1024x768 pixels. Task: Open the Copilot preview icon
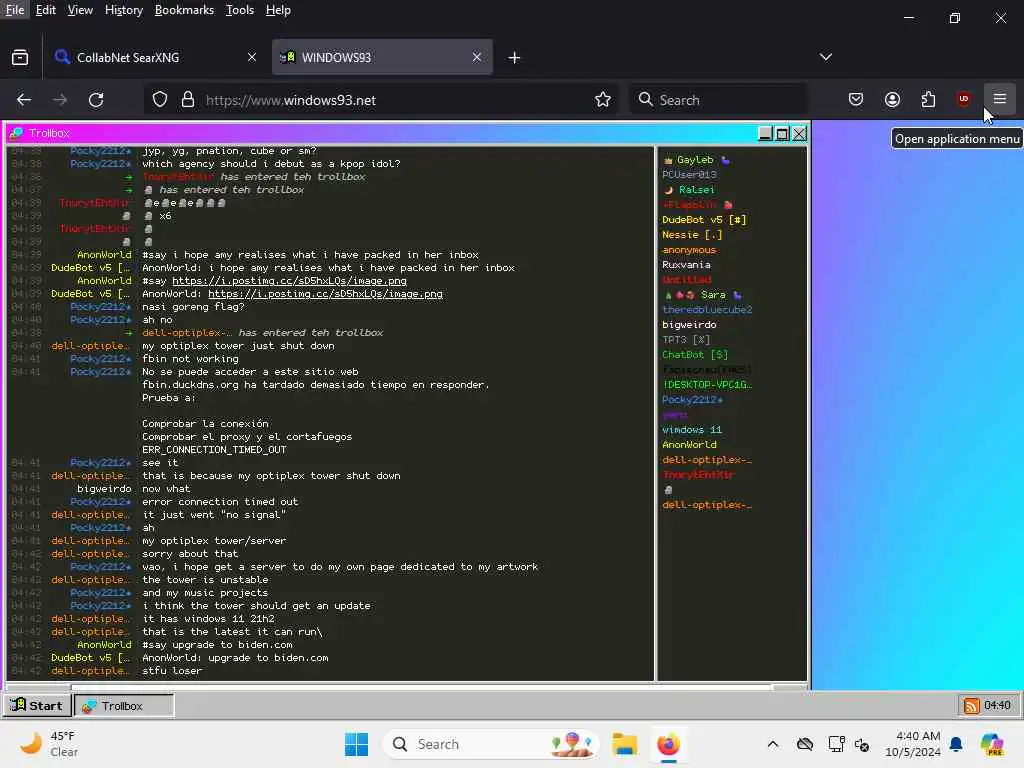(x=992, y=744)
